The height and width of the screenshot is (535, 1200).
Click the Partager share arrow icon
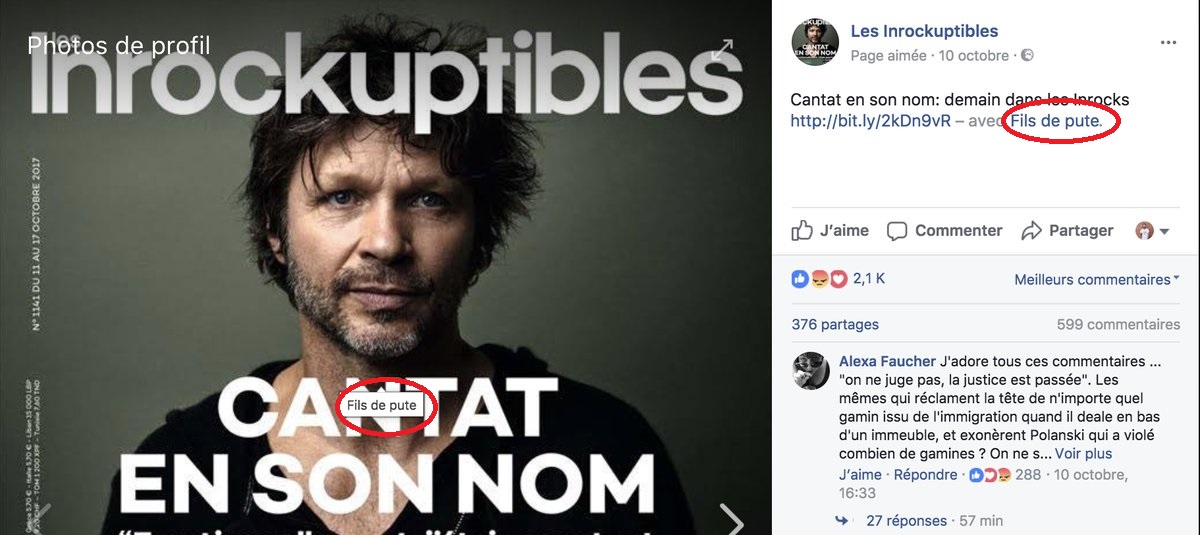point(1031,231)
